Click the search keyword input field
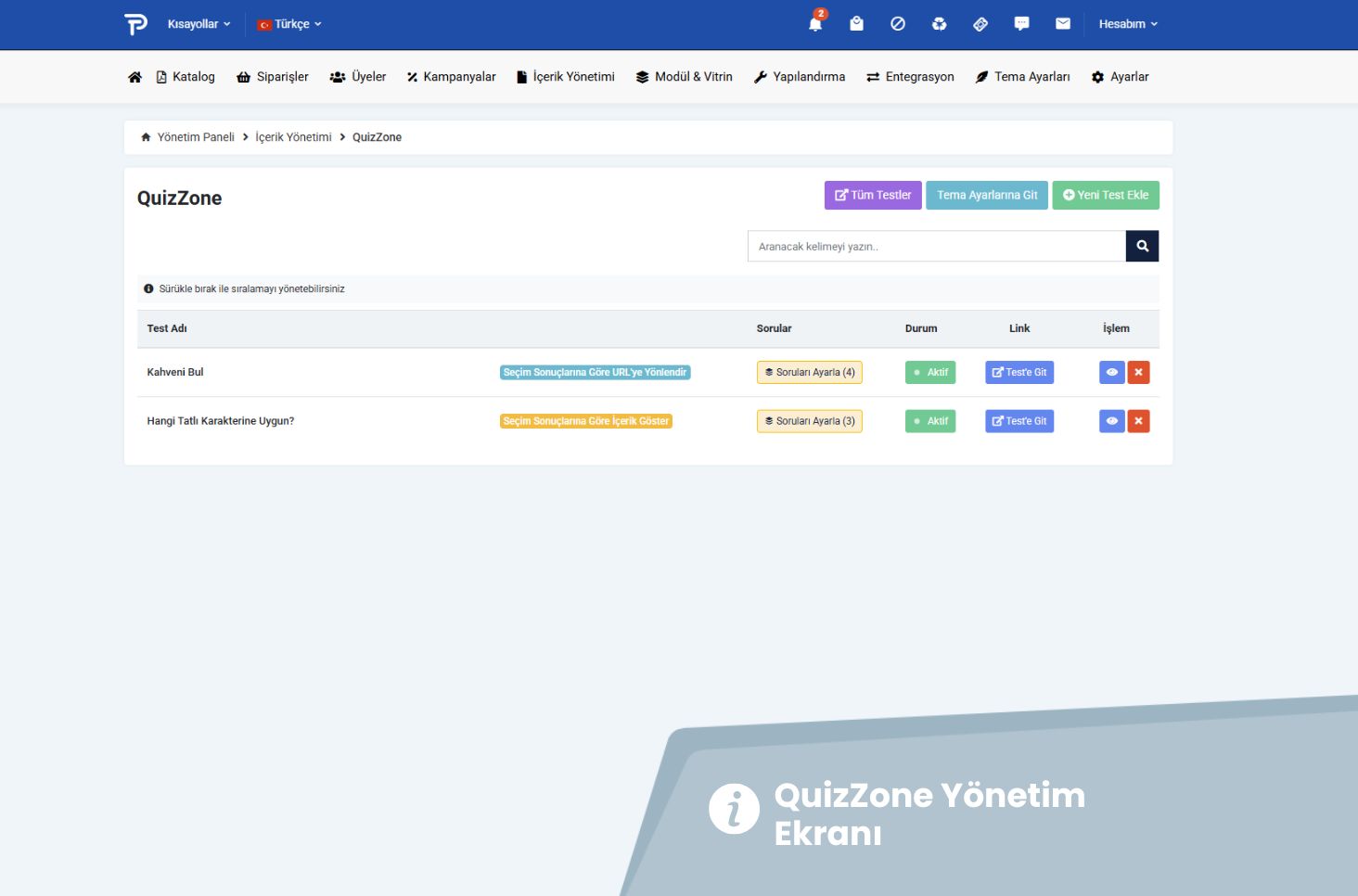Screen dimensions: 1358x896 (x=936, y=247)
